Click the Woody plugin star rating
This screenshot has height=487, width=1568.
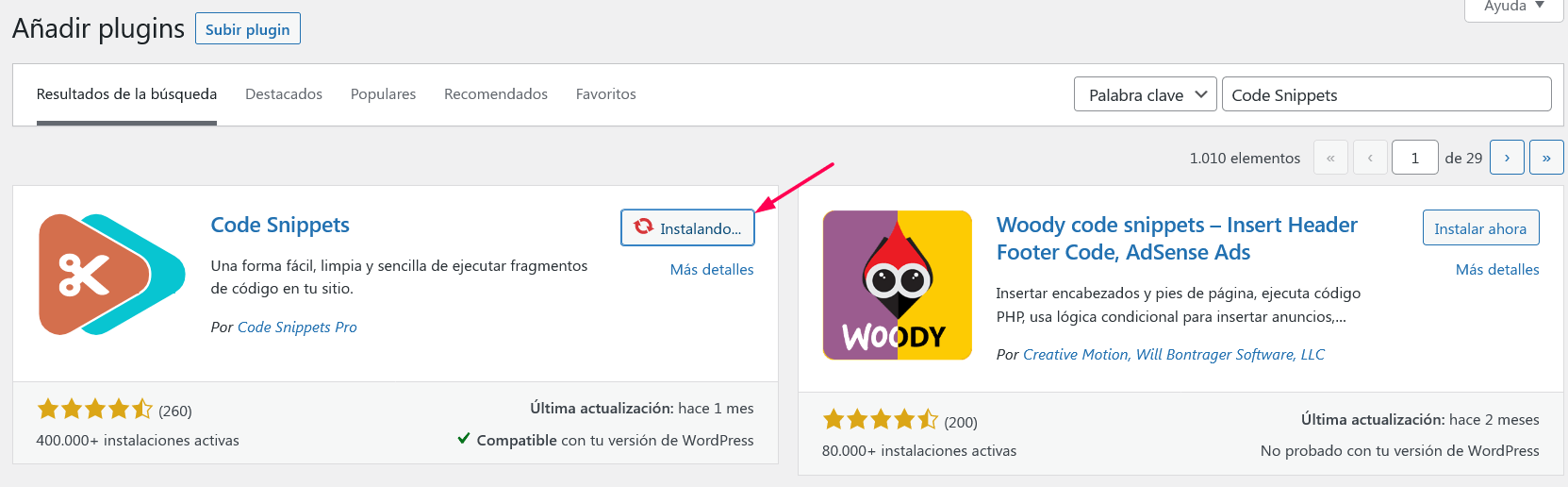[x=880, y=419]
